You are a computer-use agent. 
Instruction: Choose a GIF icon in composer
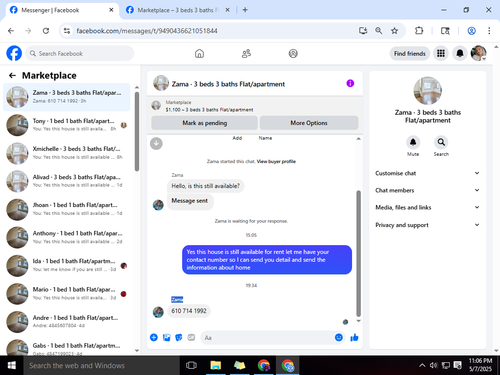click(191, 338)
